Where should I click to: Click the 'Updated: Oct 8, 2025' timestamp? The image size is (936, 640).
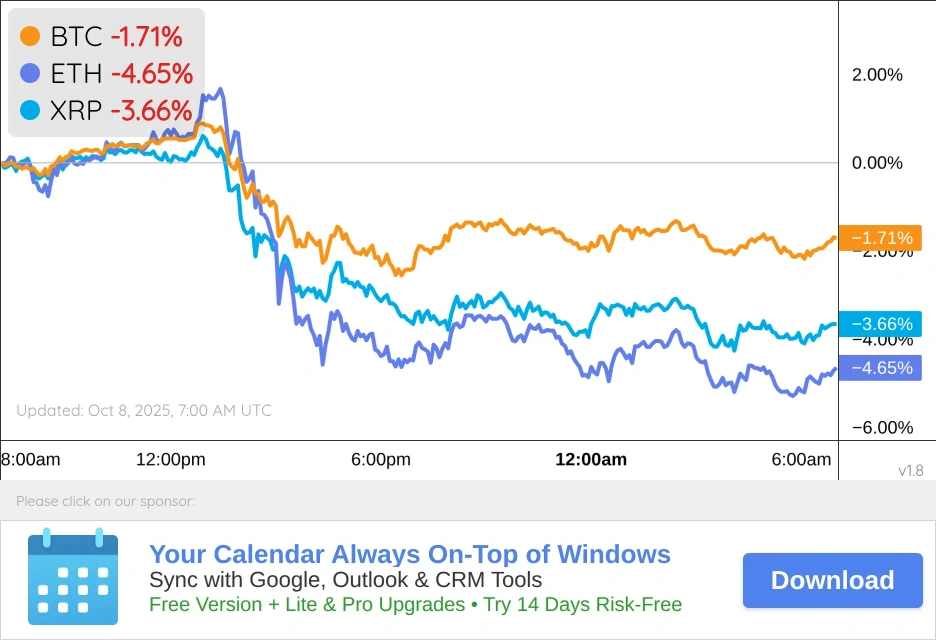[x=143, y=411]
